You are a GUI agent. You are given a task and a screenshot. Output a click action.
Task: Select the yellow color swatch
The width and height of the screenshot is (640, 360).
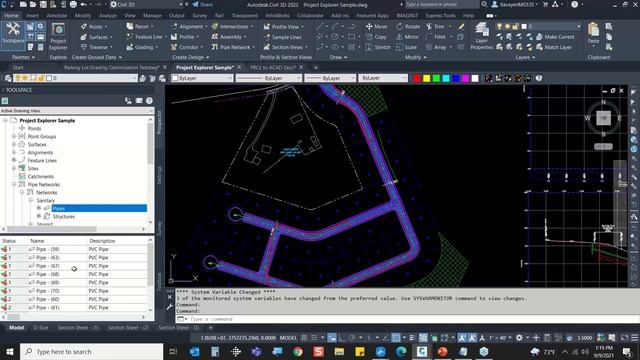click(x=427, y=78)
